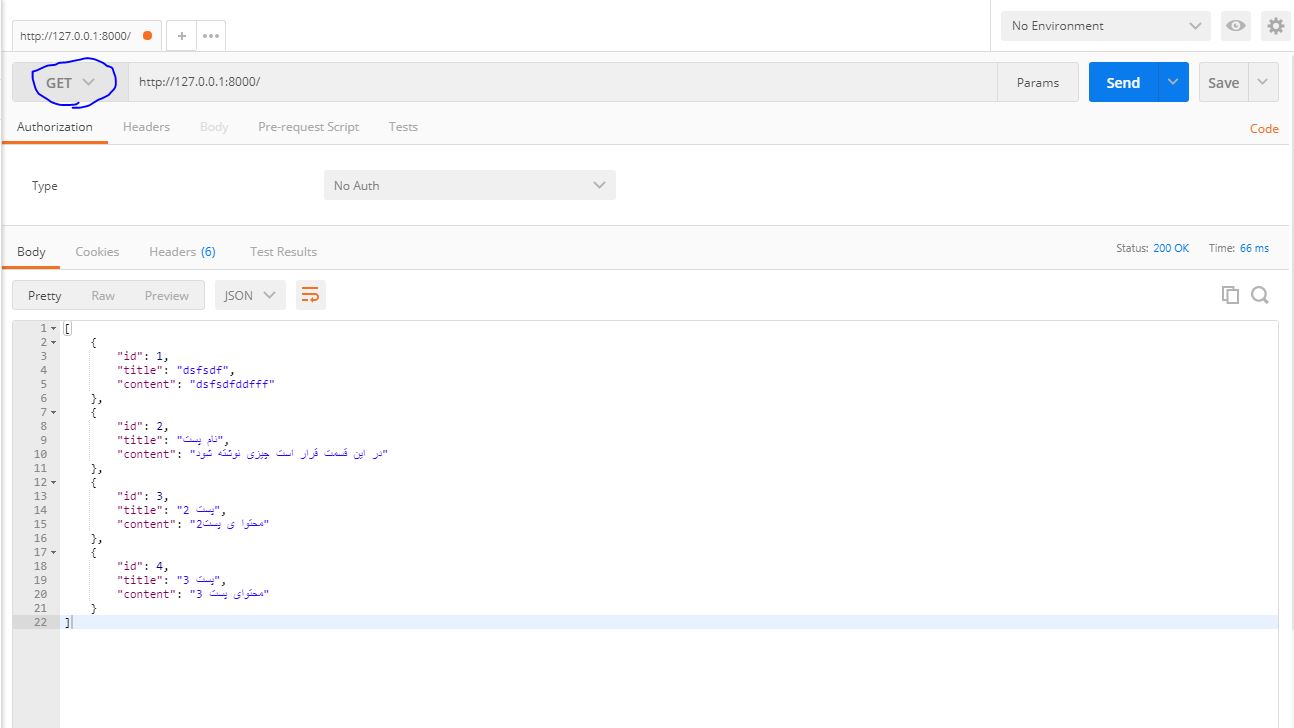Click the orange unsaved dot on request tab

tap(148, 35)
